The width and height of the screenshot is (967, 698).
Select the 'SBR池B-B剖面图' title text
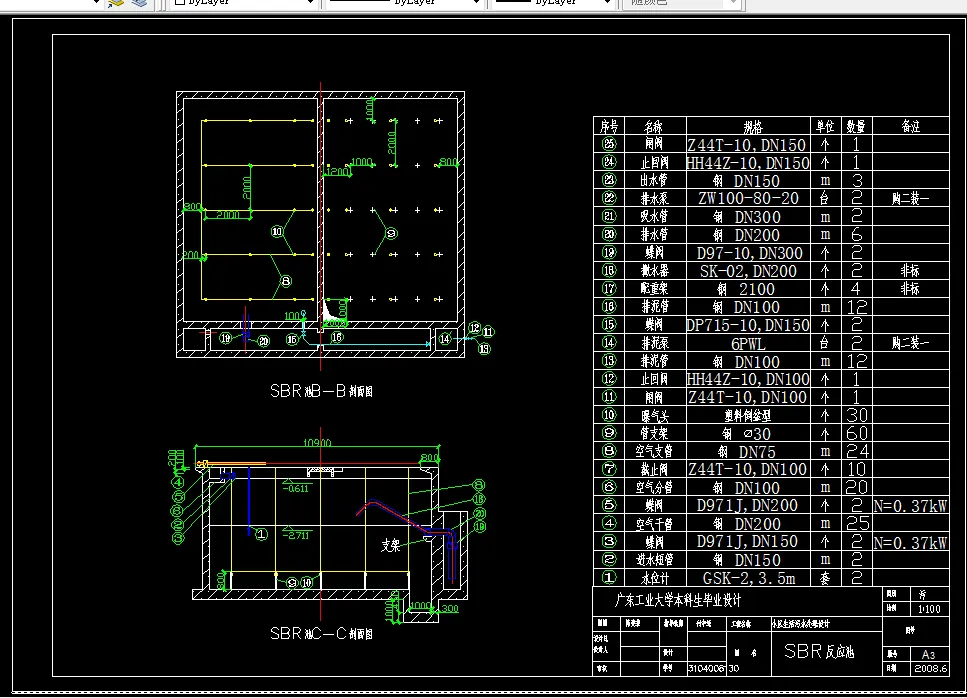click(321, 391)
